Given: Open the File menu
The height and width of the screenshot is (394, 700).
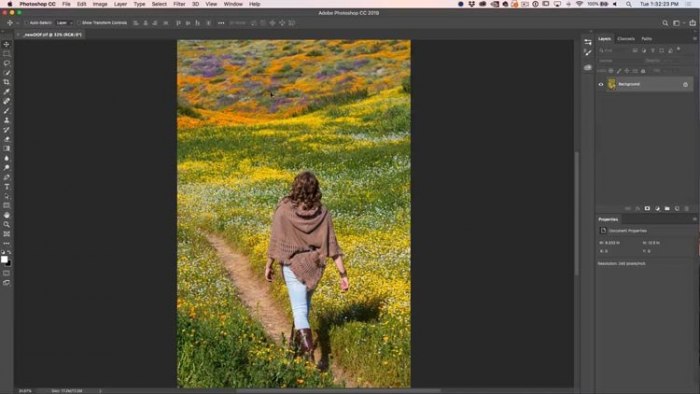Looking at the screenshot, I should click(x=66, y=4).
